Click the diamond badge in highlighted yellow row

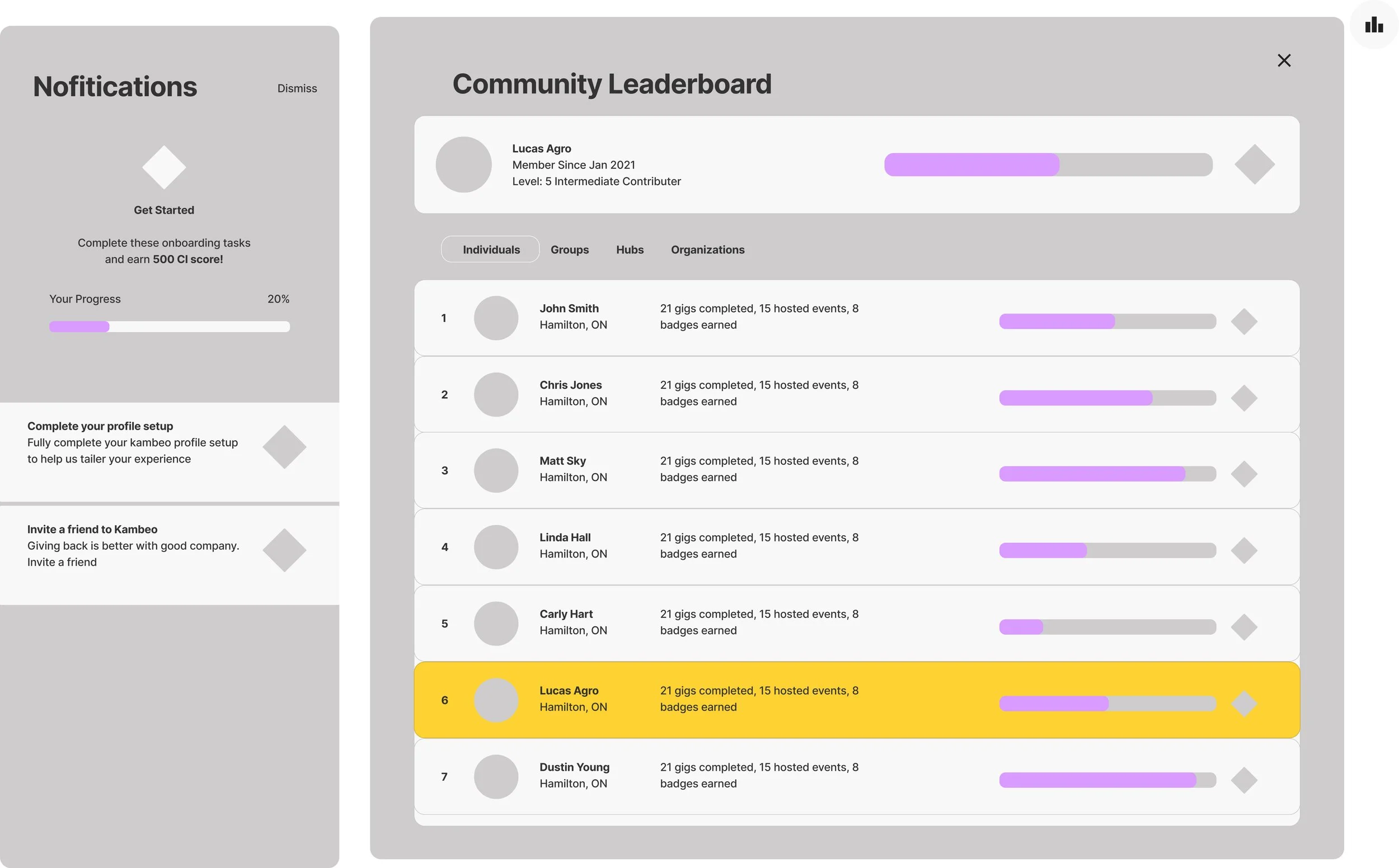pyautogui.click(x=1244, y=703)
